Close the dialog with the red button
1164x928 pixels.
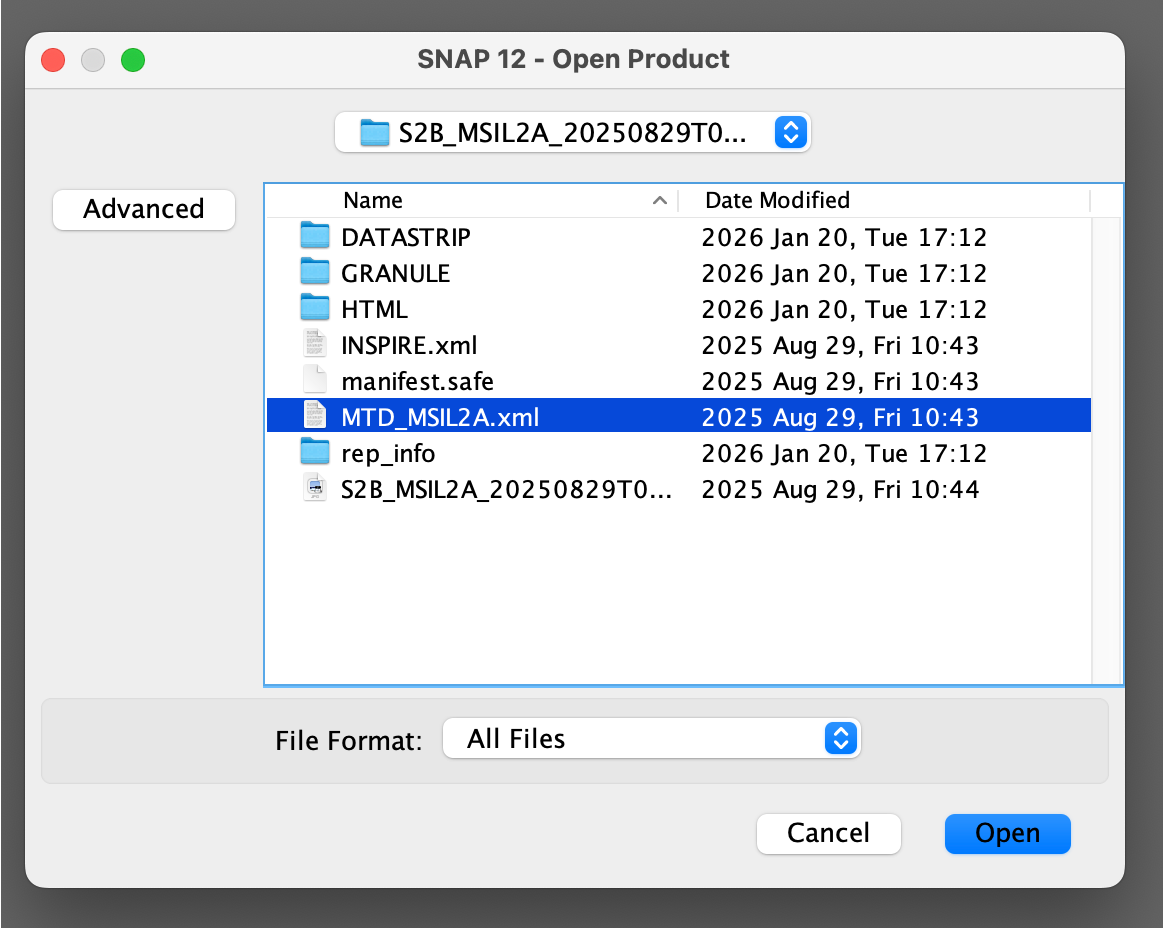pos(53,60)
